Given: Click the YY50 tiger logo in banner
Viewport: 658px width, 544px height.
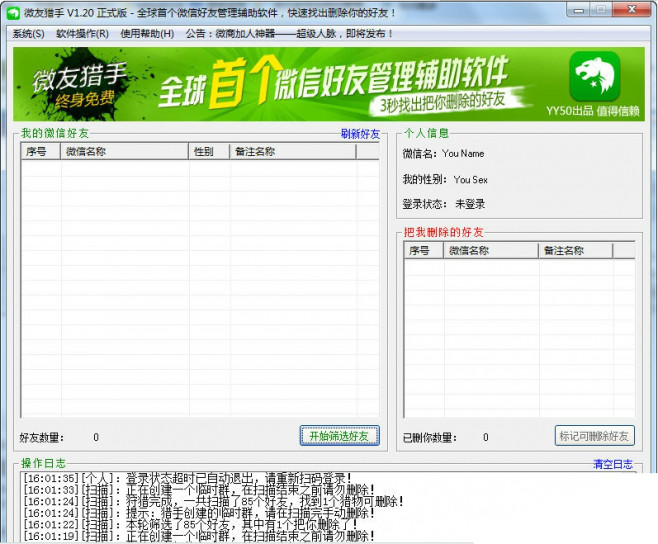Looking at the screenshot, I should point(594,76).
